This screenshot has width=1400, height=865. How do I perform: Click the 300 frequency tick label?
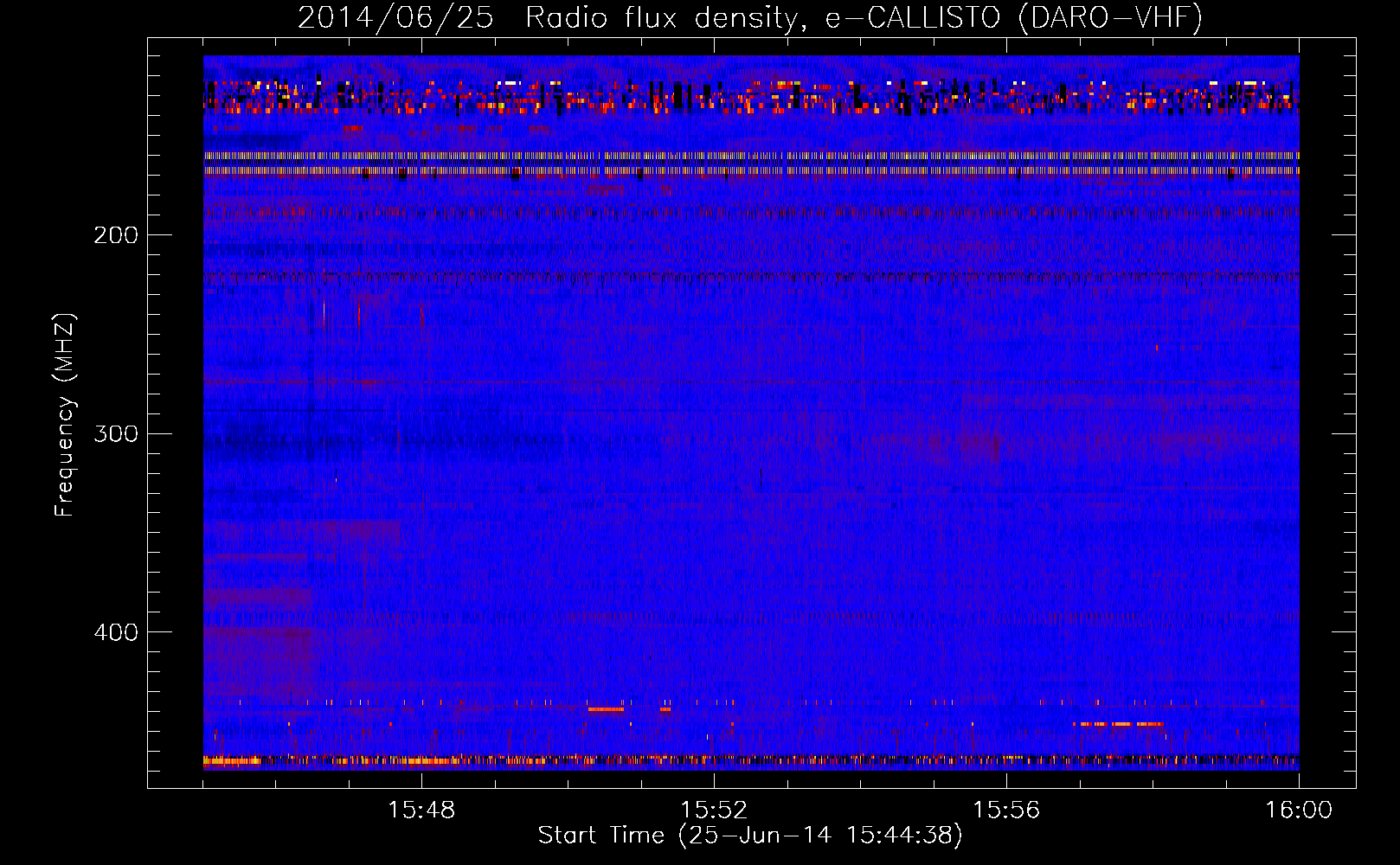[x=116, y=433]
